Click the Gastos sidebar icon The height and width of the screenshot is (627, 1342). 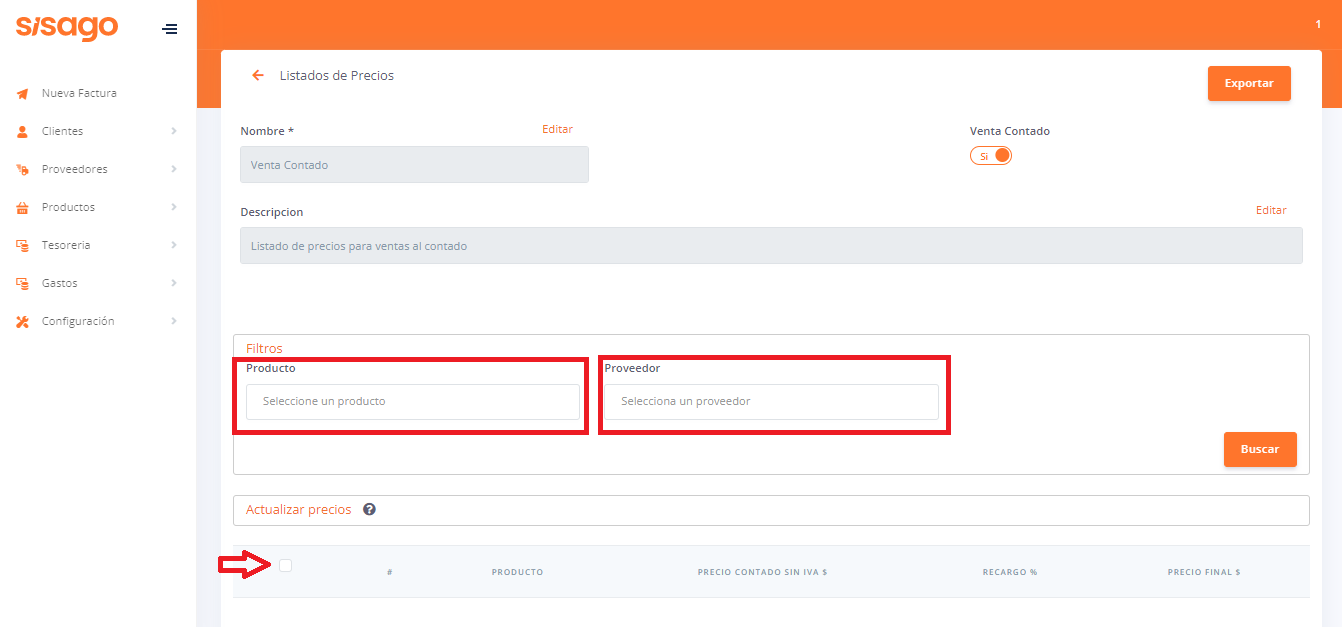click(22, 284)
